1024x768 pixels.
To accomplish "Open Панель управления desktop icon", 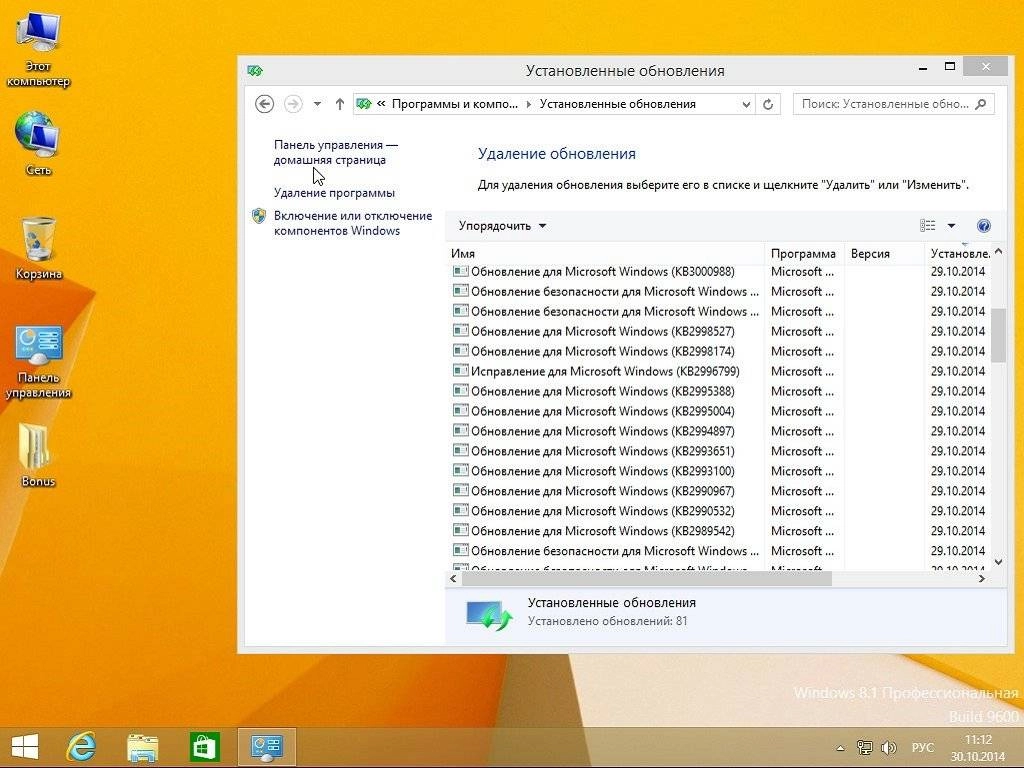I will [38, 361].
